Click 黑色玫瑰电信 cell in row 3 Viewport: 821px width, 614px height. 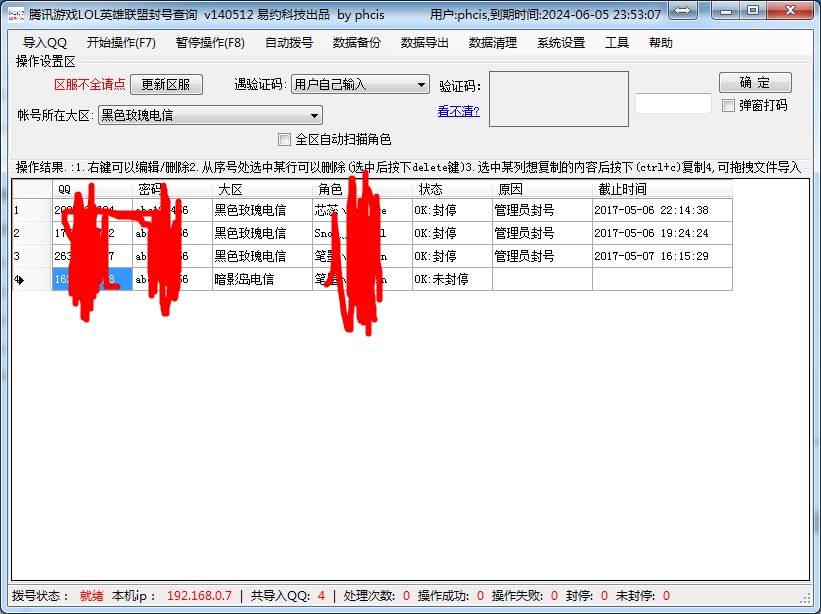(x=262, y=256)
